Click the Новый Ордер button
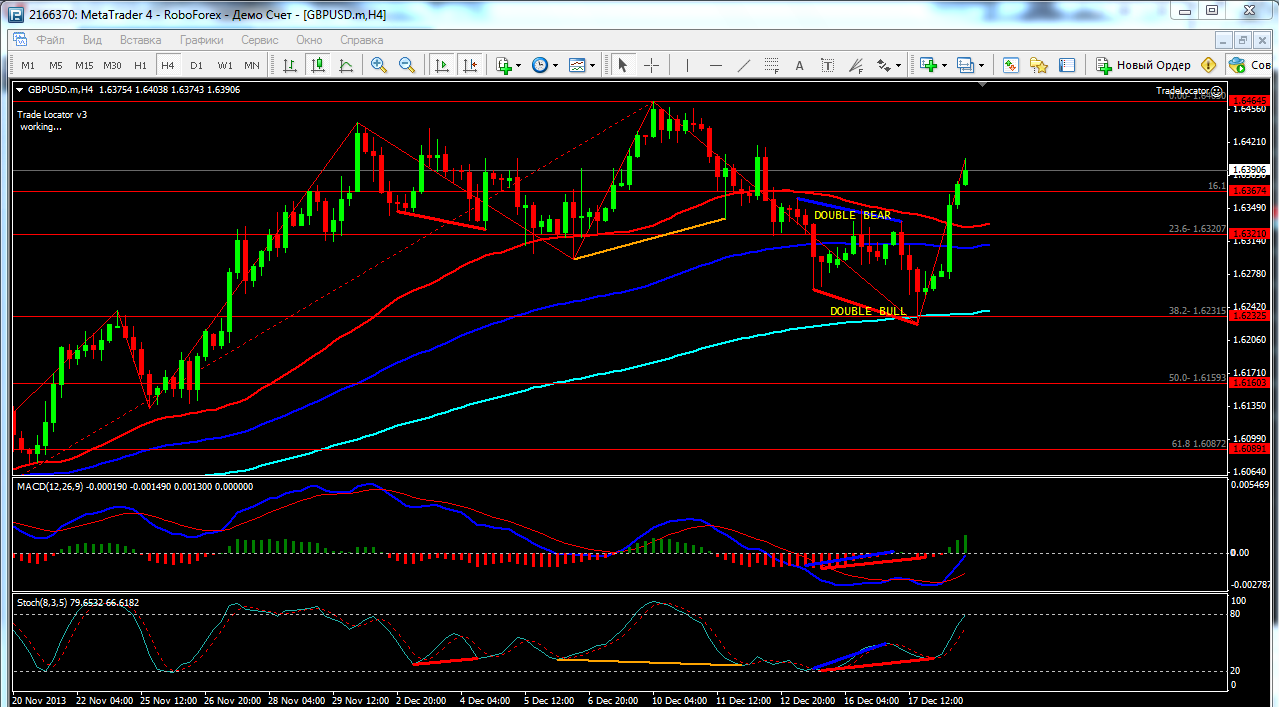 click(1143, 65)
